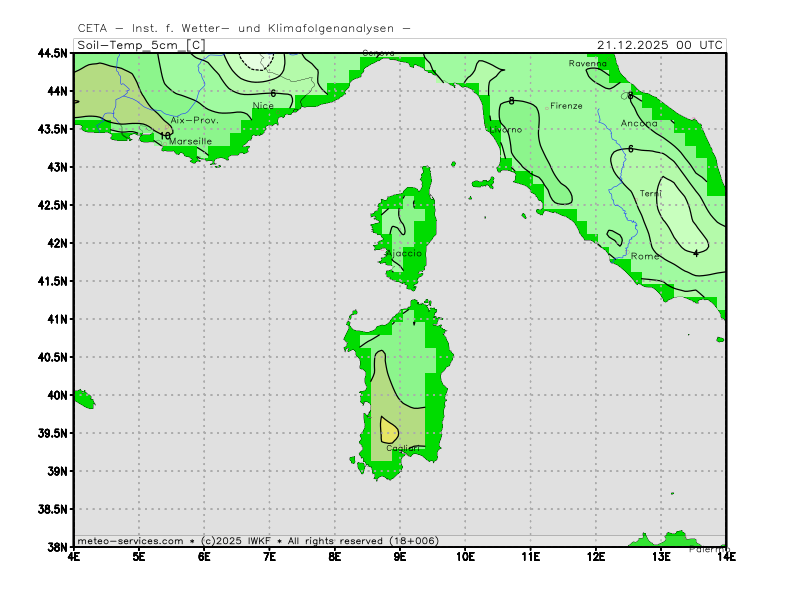
Task: Select the Terni city label
Action: click(650, 193)
